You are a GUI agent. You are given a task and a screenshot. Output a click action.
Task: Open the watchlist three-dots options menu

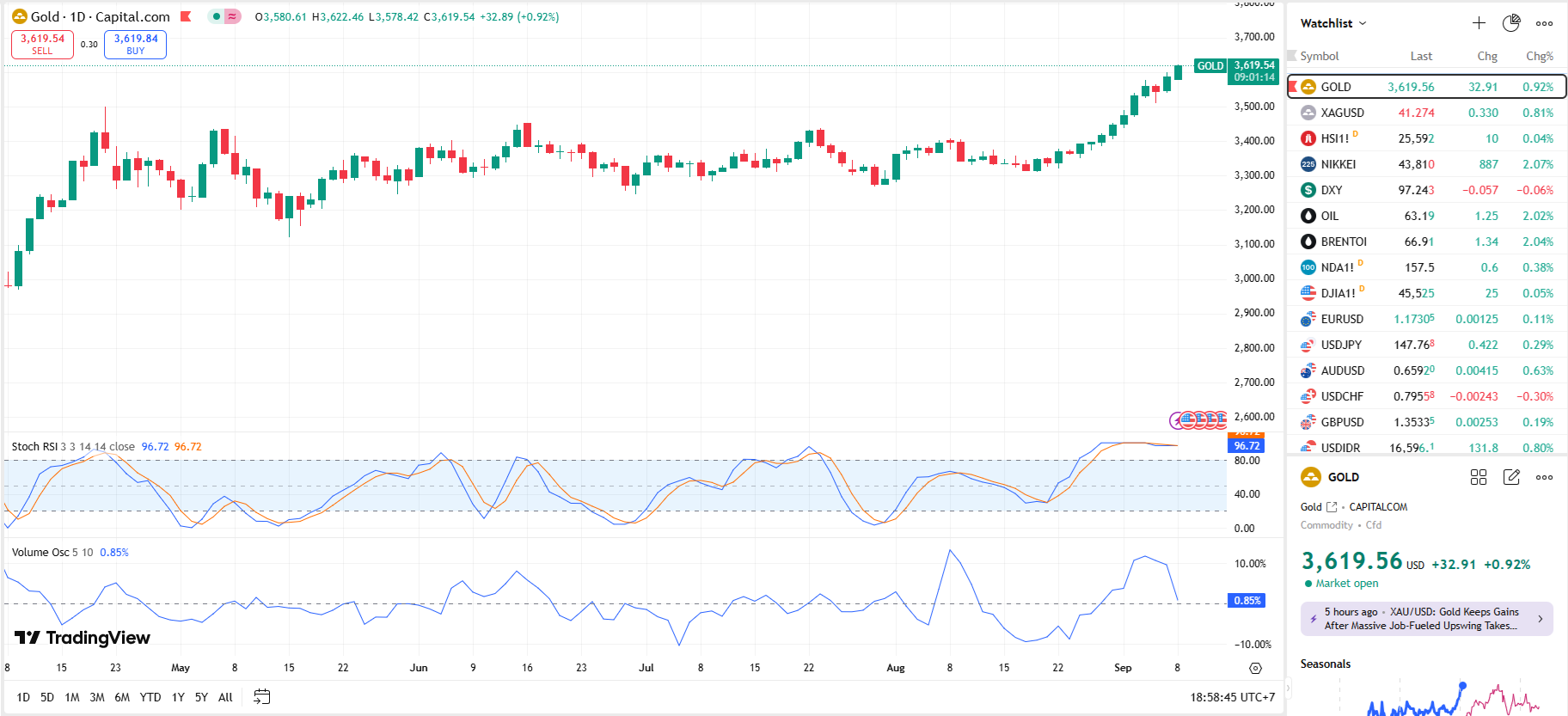click(1545, 23)
